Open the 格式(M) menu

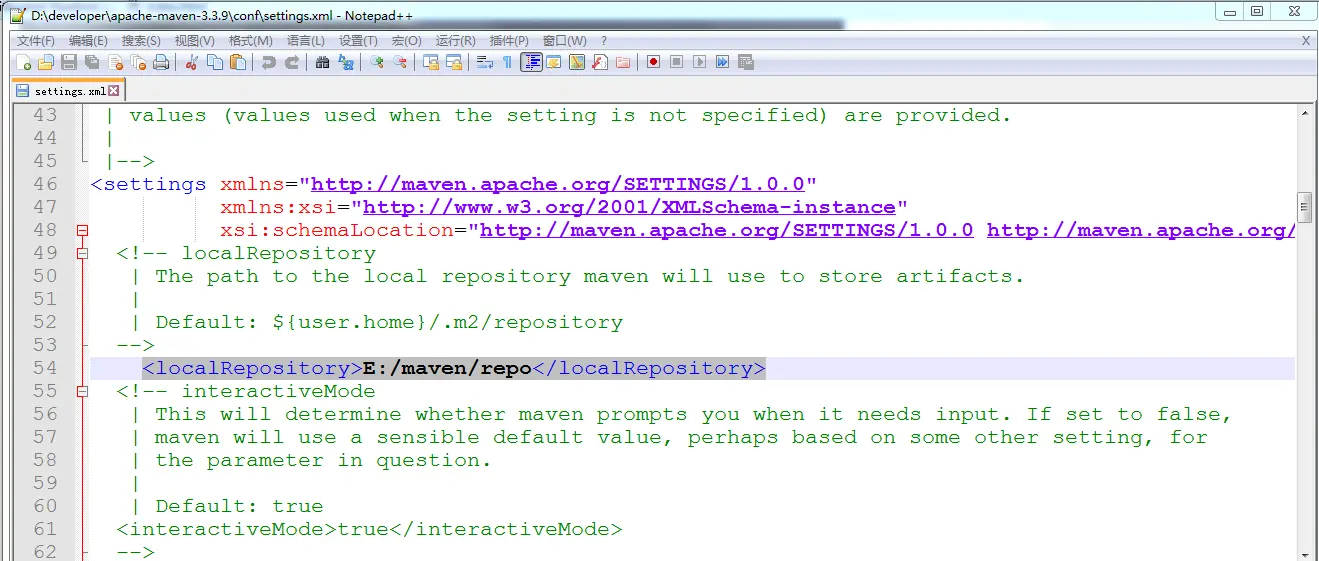(250, 41)
